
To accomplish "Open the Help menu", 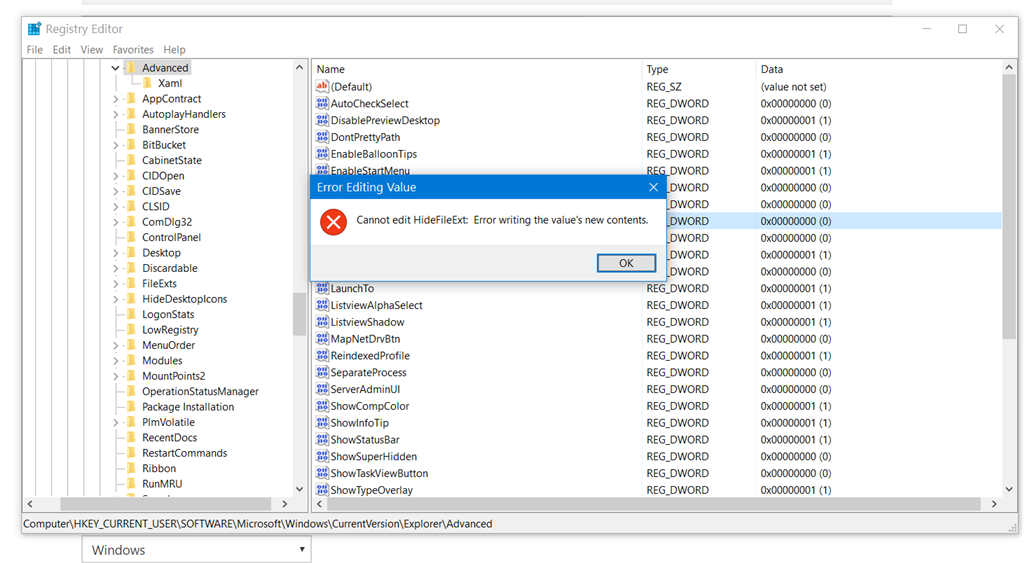I will click(174, 50).
